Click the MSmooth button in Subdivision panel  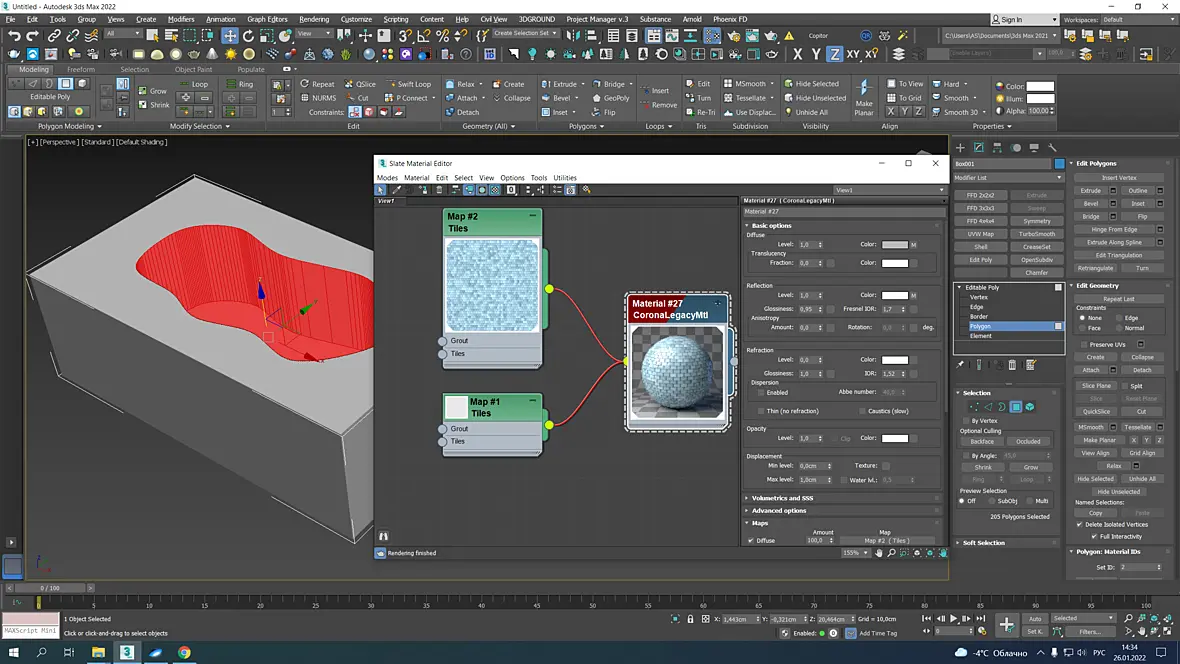pyautogui.click(x=745, y=84)
